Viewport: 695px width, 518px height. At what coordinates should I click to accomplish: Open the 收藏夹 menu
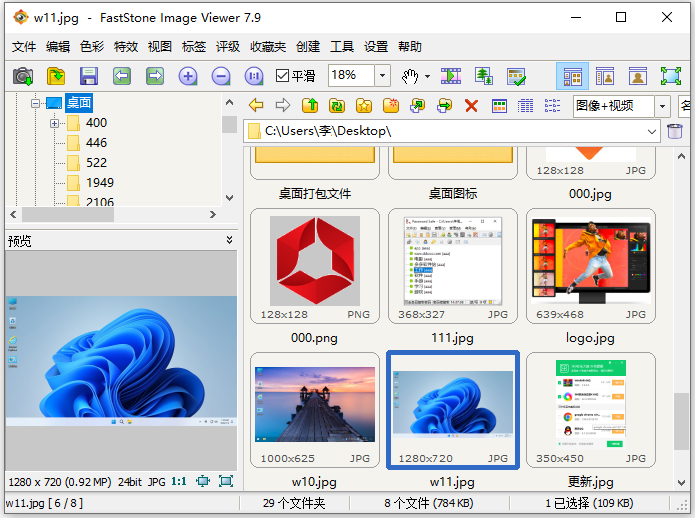coord(268,47)
